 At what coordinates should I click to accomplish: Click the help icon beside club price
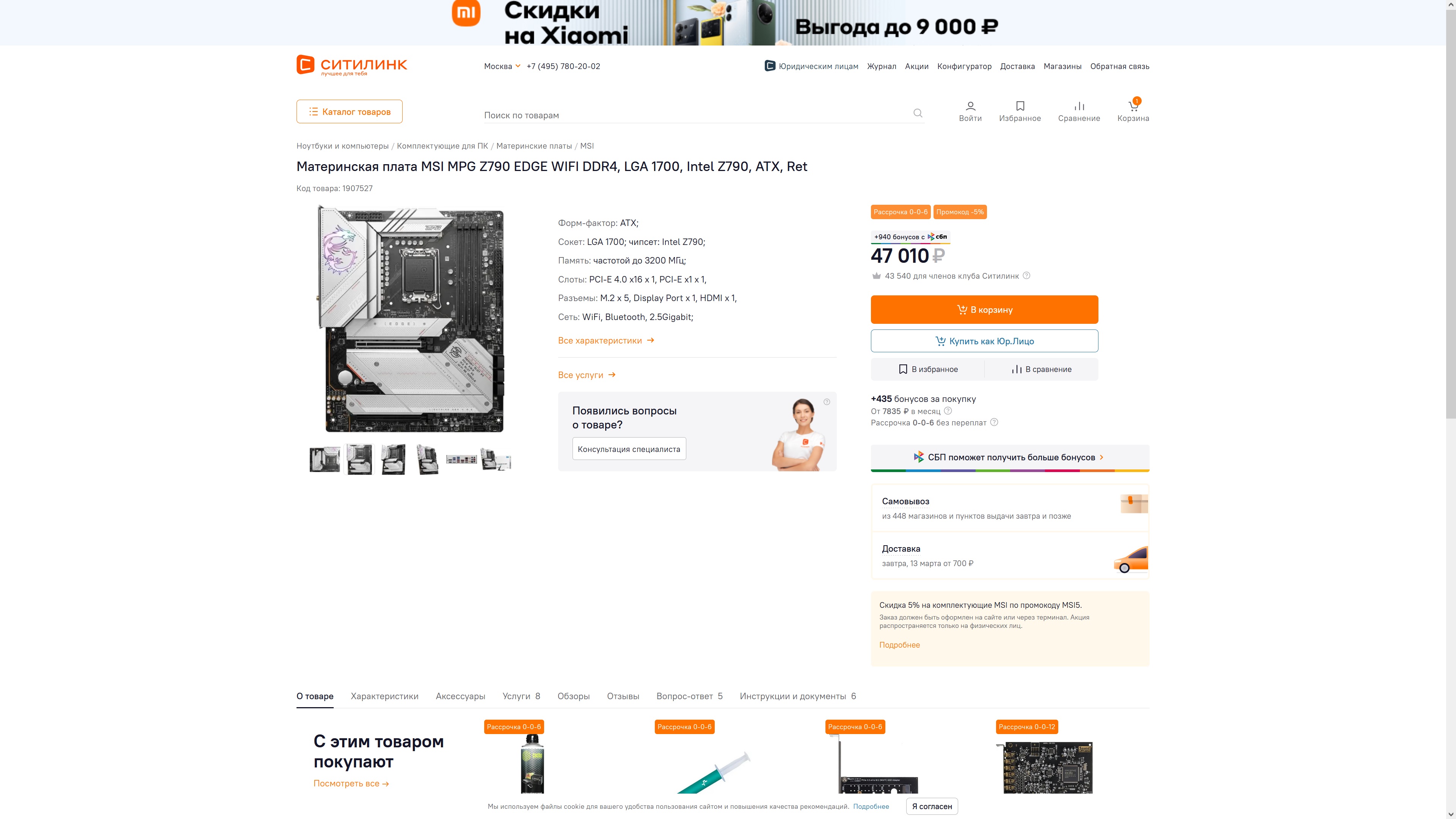[x=1026, y=275]
